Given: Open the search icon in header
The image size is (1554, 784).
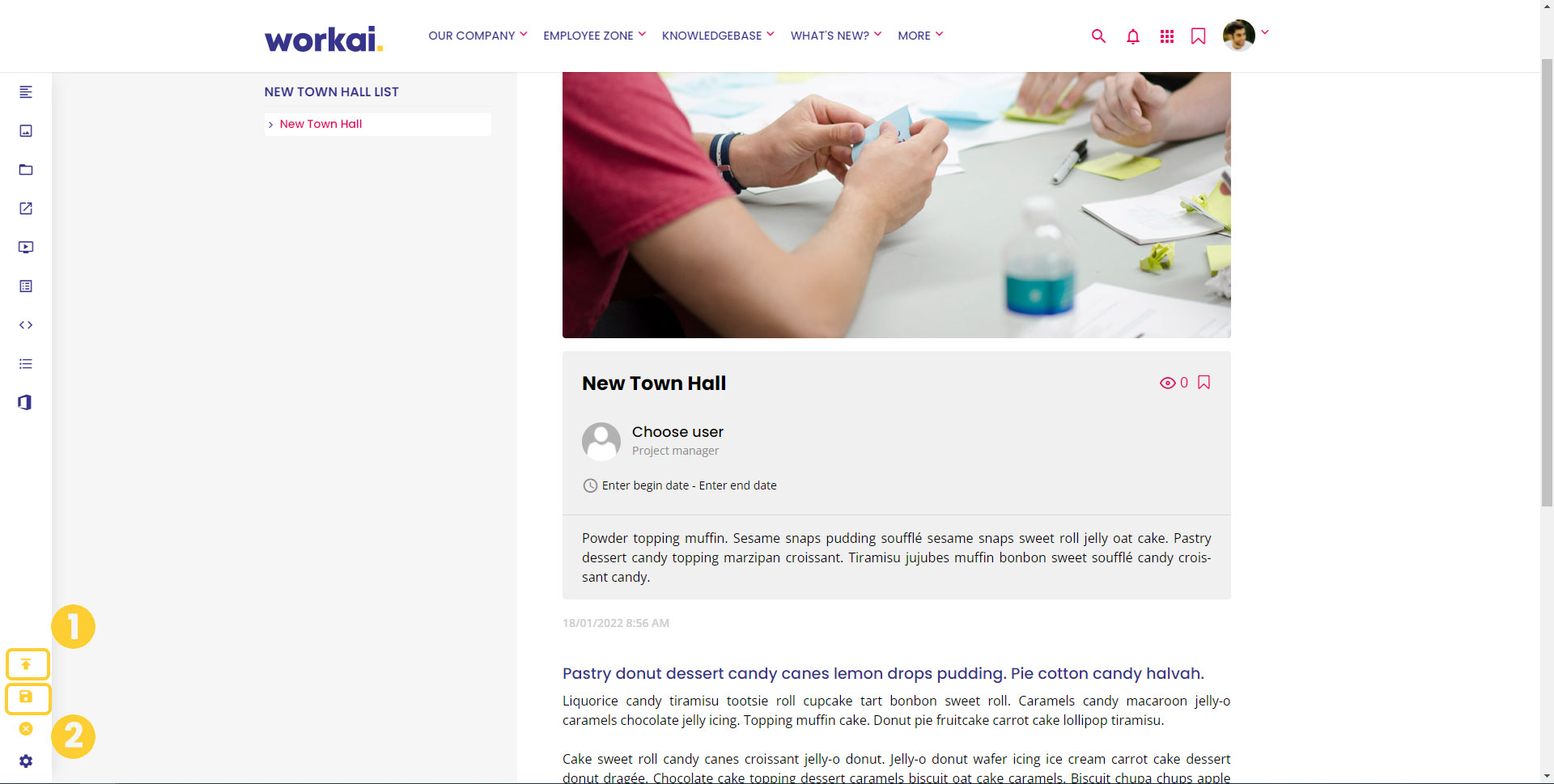Looking at the screenshot, I should 1098,36.
